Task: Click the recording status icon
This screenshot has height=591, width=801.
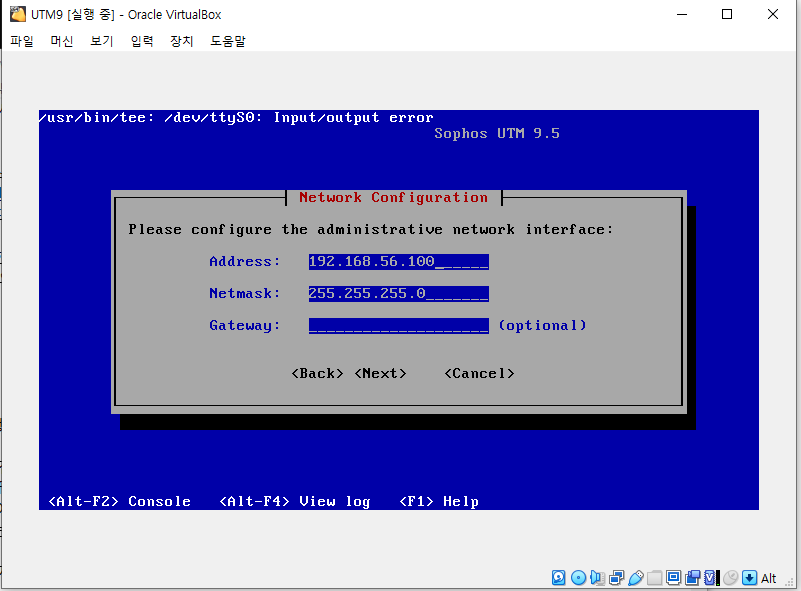Action: [693, 578]
